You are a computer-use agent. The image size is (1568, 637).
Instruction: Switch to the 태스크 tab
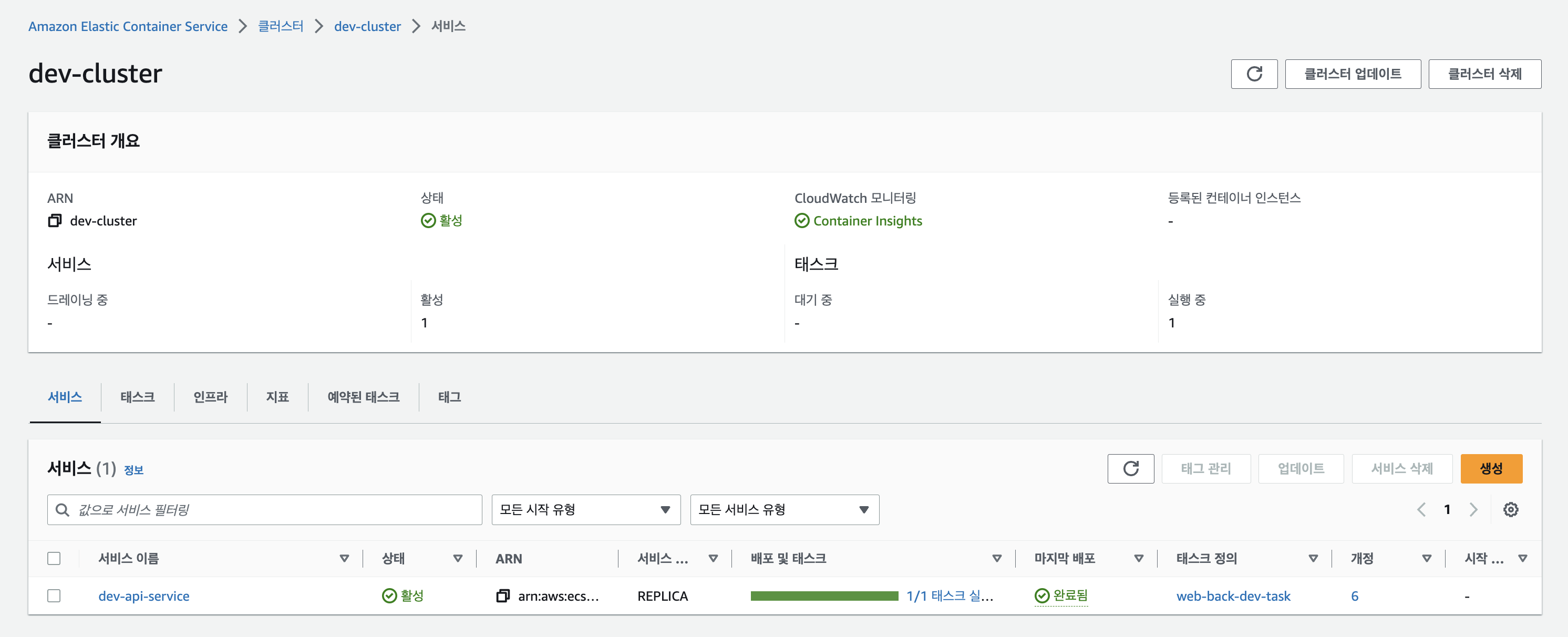click(x=137, y=397)
